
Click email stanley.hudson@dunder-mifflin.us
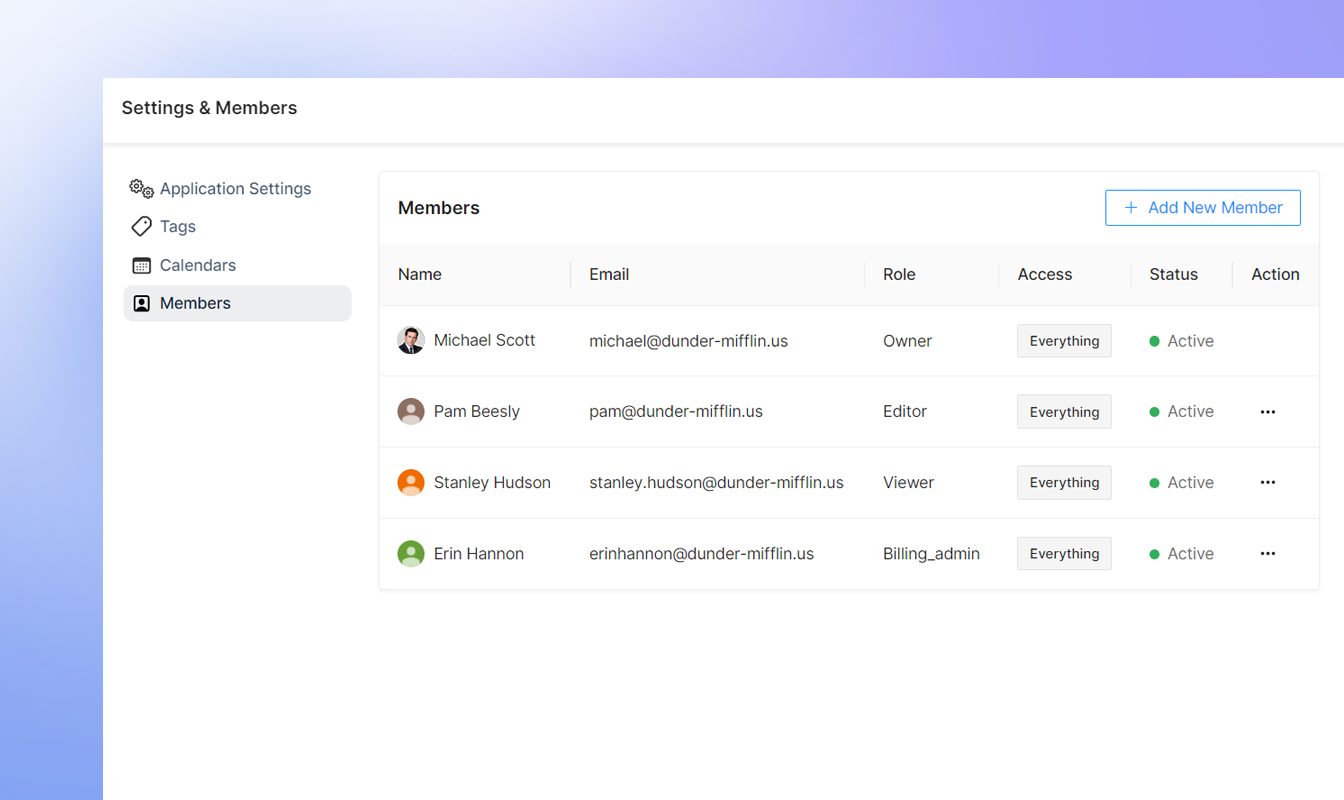click(x=716, y=482)
